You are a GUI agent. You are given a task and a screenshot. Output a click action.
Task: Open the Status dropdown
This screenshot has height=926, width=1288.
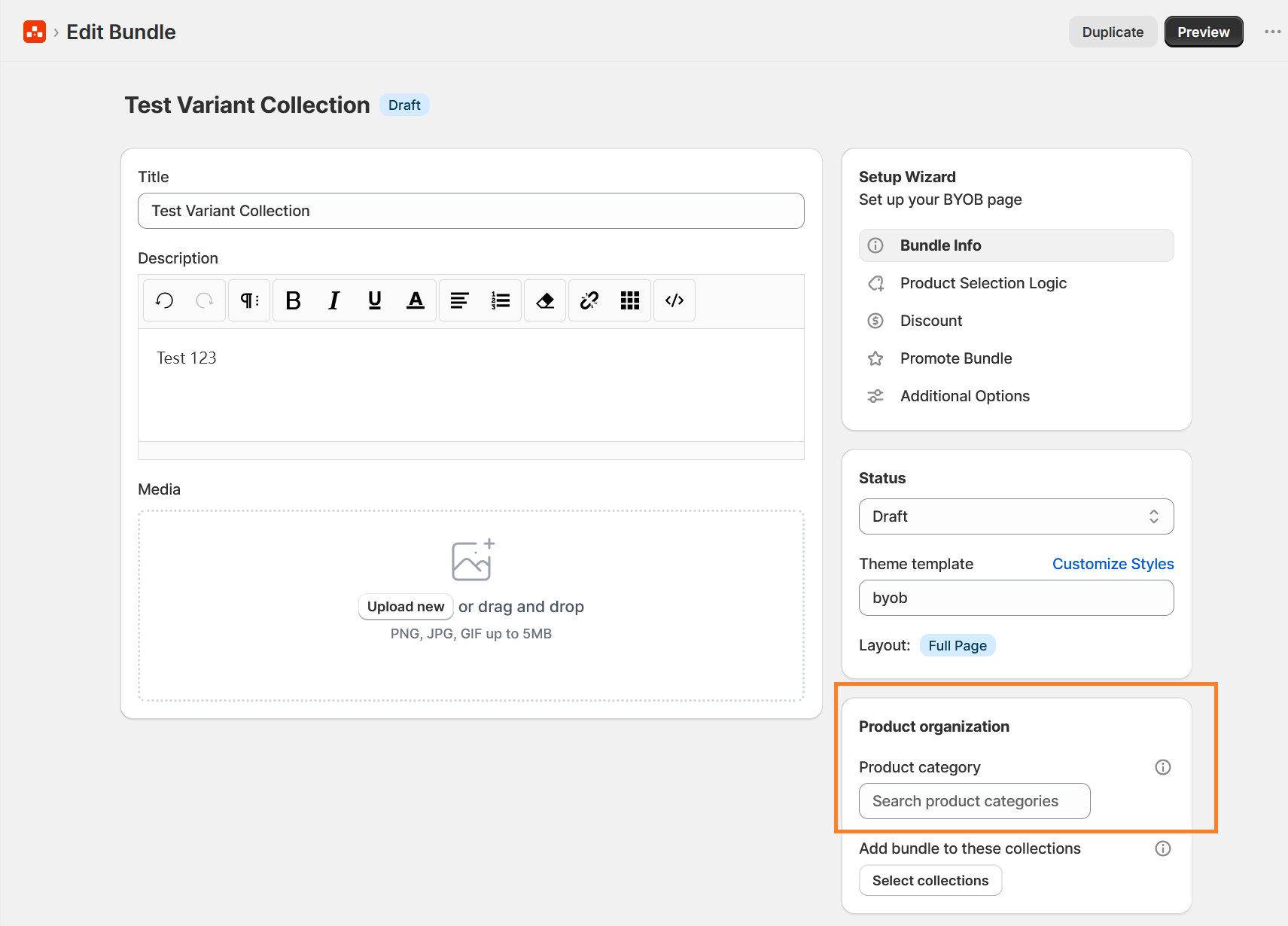1016,516
